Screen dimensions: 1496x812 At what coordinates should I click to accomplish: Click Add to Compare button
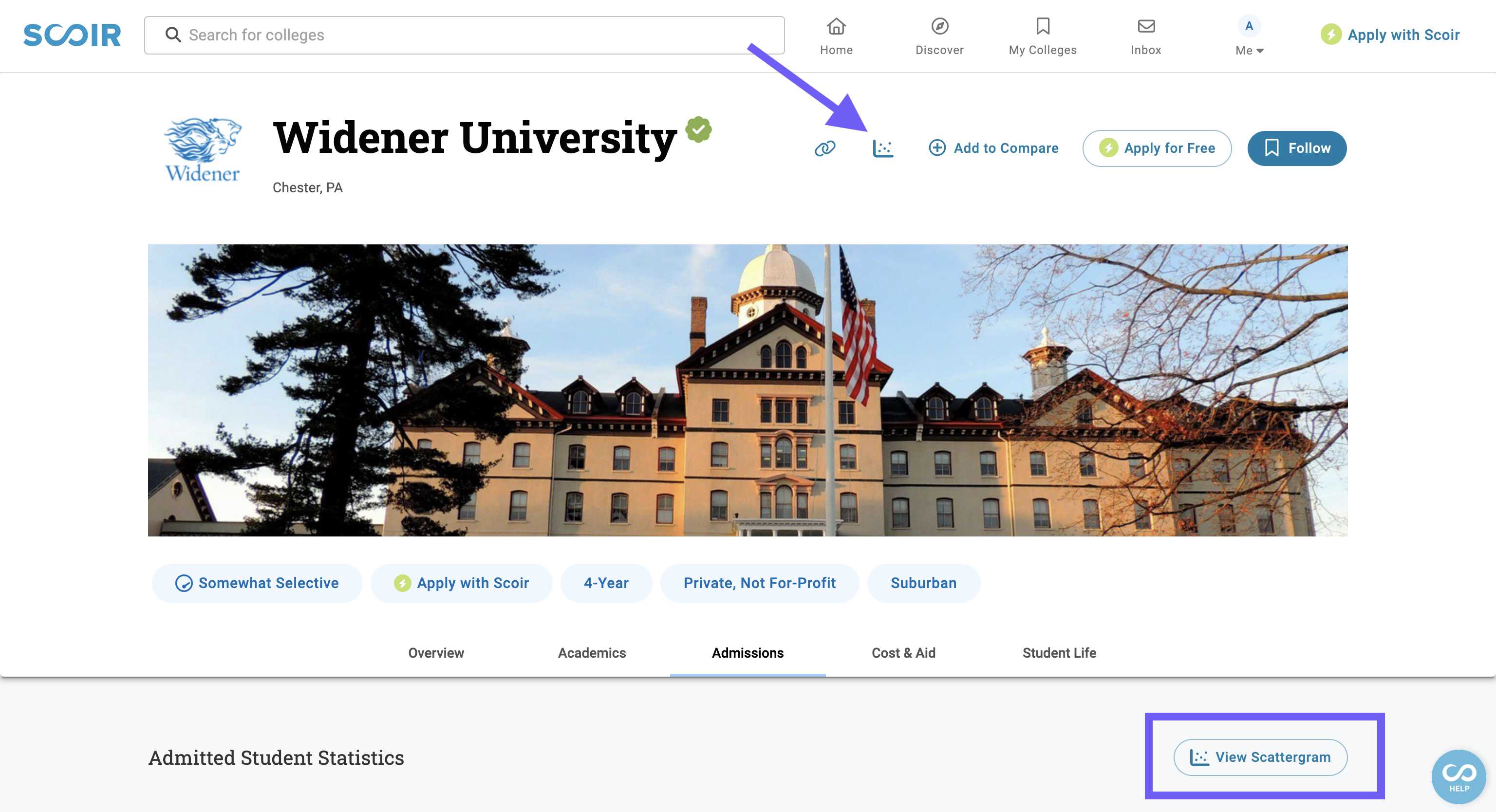click(x=992, y=148)
